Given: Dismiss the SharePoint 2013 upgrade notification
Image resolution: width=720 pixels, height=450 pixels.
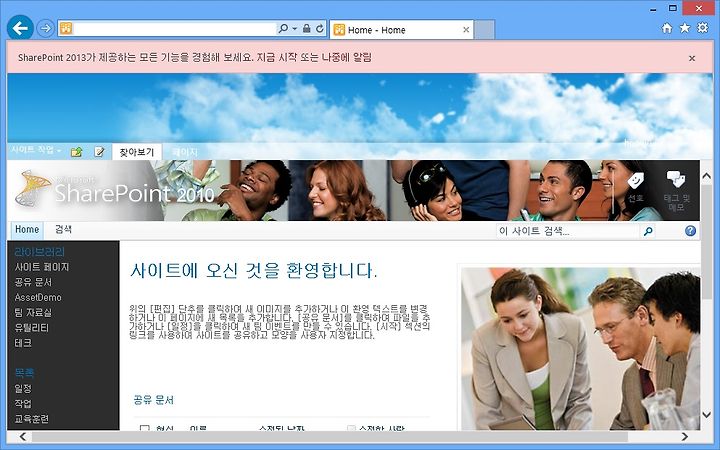Looking at the screenshot, I should click(x=692, y=58).
